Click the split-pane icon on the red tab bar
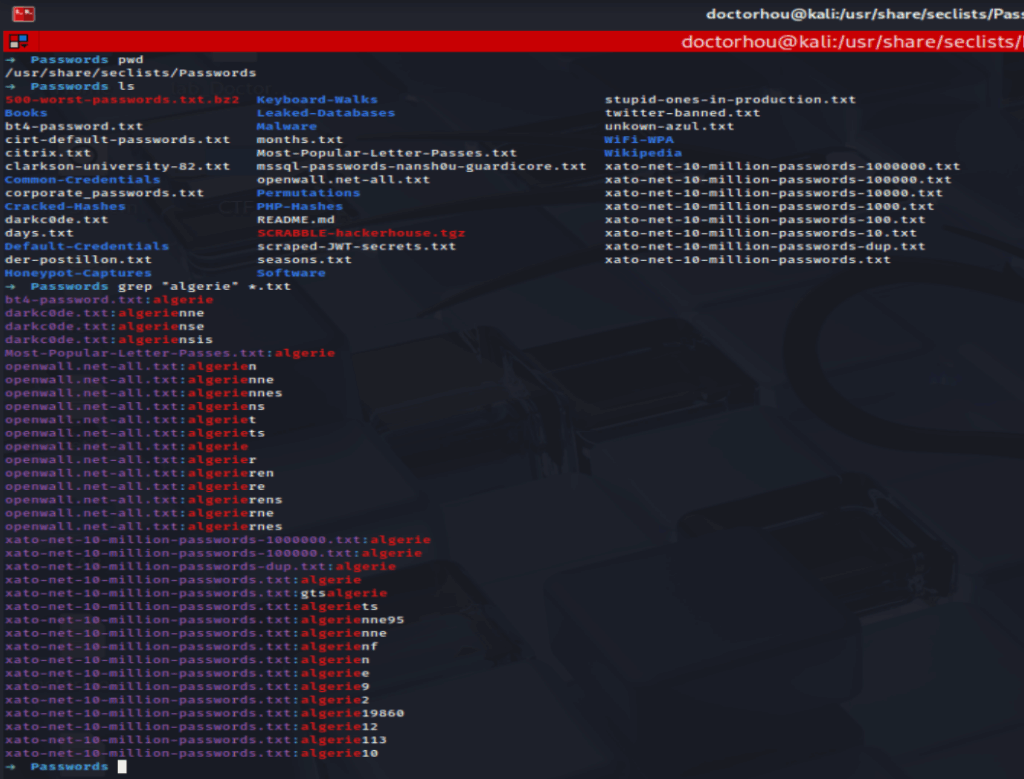The height and width of the screenshot is (779, 1024). tap(18, 42)
